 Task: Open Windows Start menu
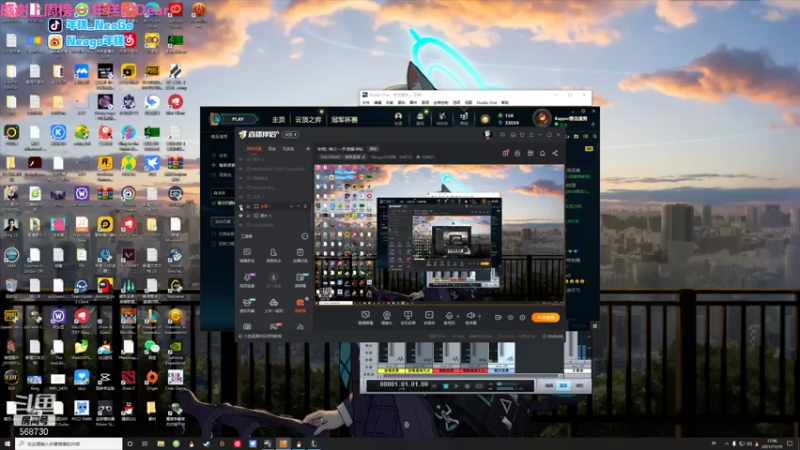click(x=7, y=444)
